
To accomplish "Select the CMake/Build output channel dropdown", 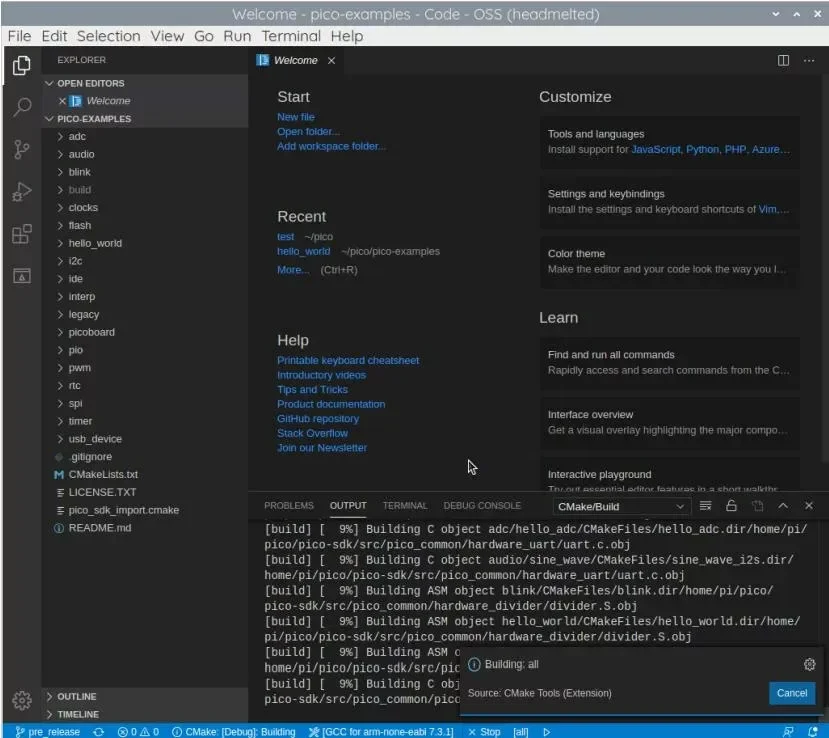I will pyautogui.click(x=621, y=506).
